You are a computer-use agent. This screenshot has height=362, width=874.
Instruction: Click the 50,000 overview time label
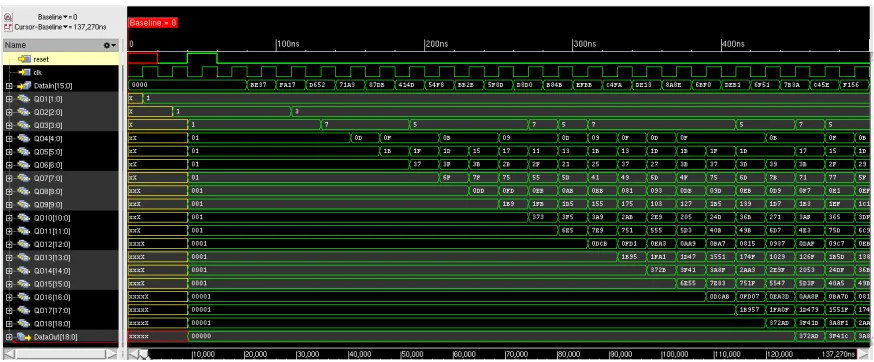point(412,354)
